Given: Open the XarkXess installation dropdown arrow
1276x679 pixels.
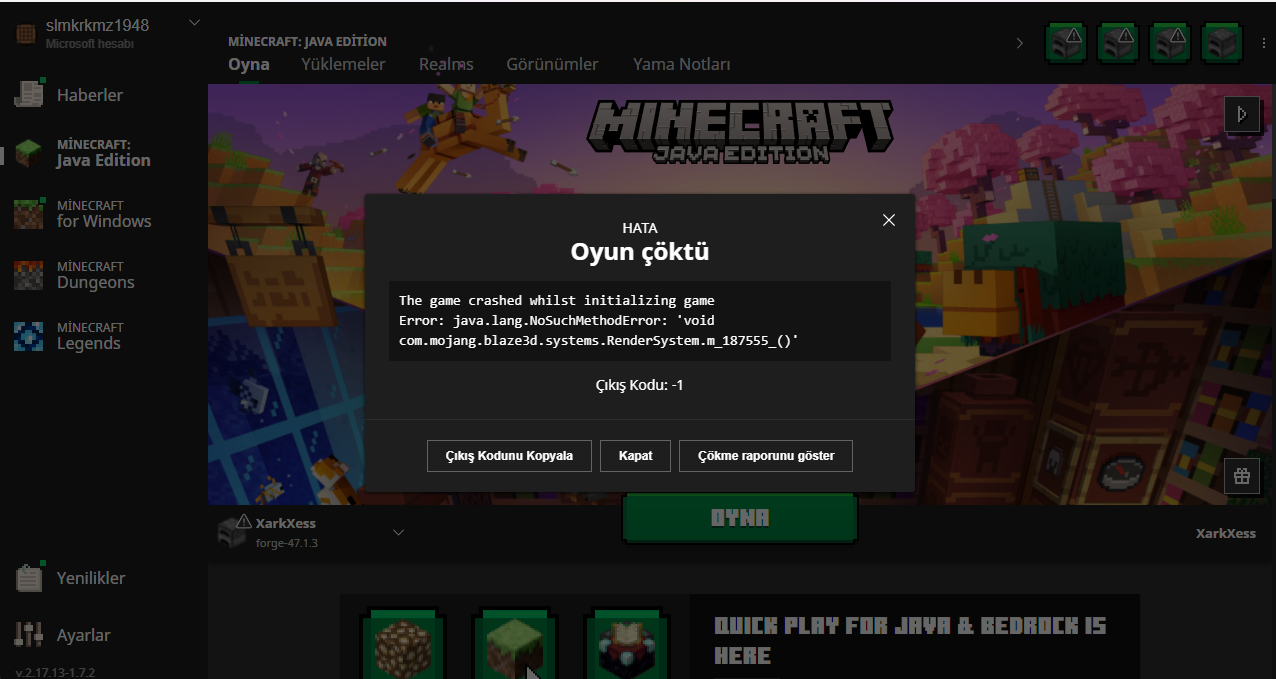Looking at the screenshot, I should pos(398,532).
